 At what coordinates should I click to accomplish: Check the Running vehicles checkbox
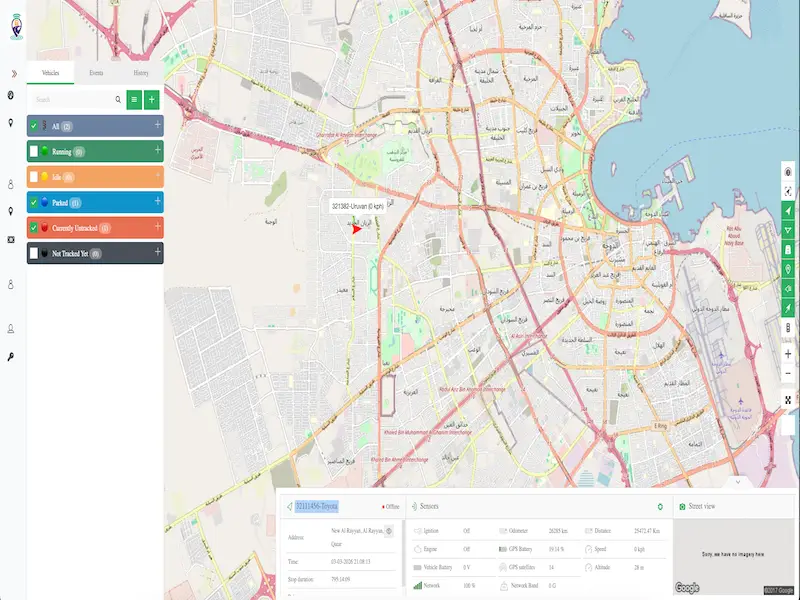pyautogui.click(x=33, y=151)
